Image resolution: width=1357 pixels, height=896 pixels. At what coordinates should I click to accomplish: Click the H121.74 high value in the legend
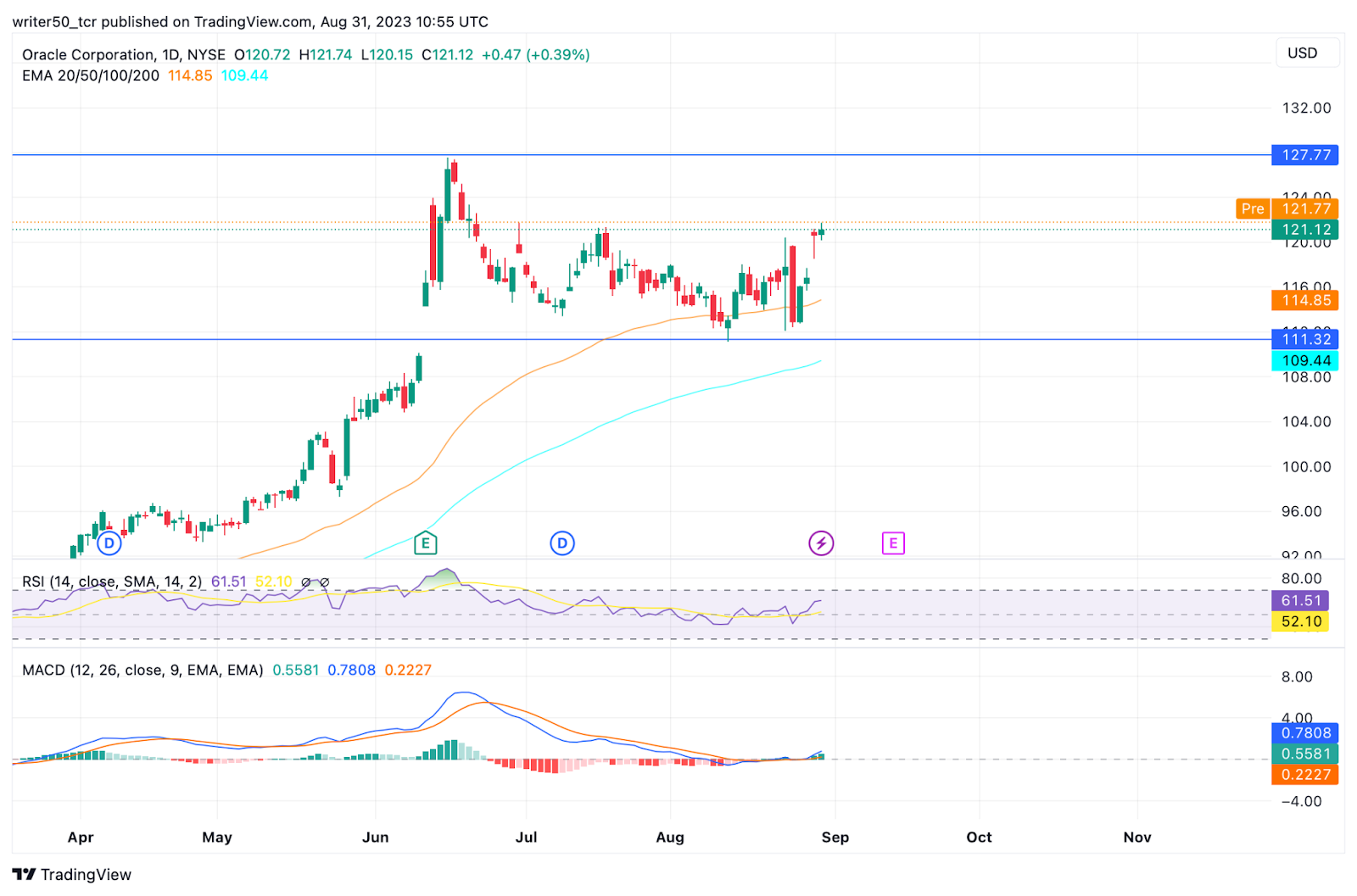(326, 54)
